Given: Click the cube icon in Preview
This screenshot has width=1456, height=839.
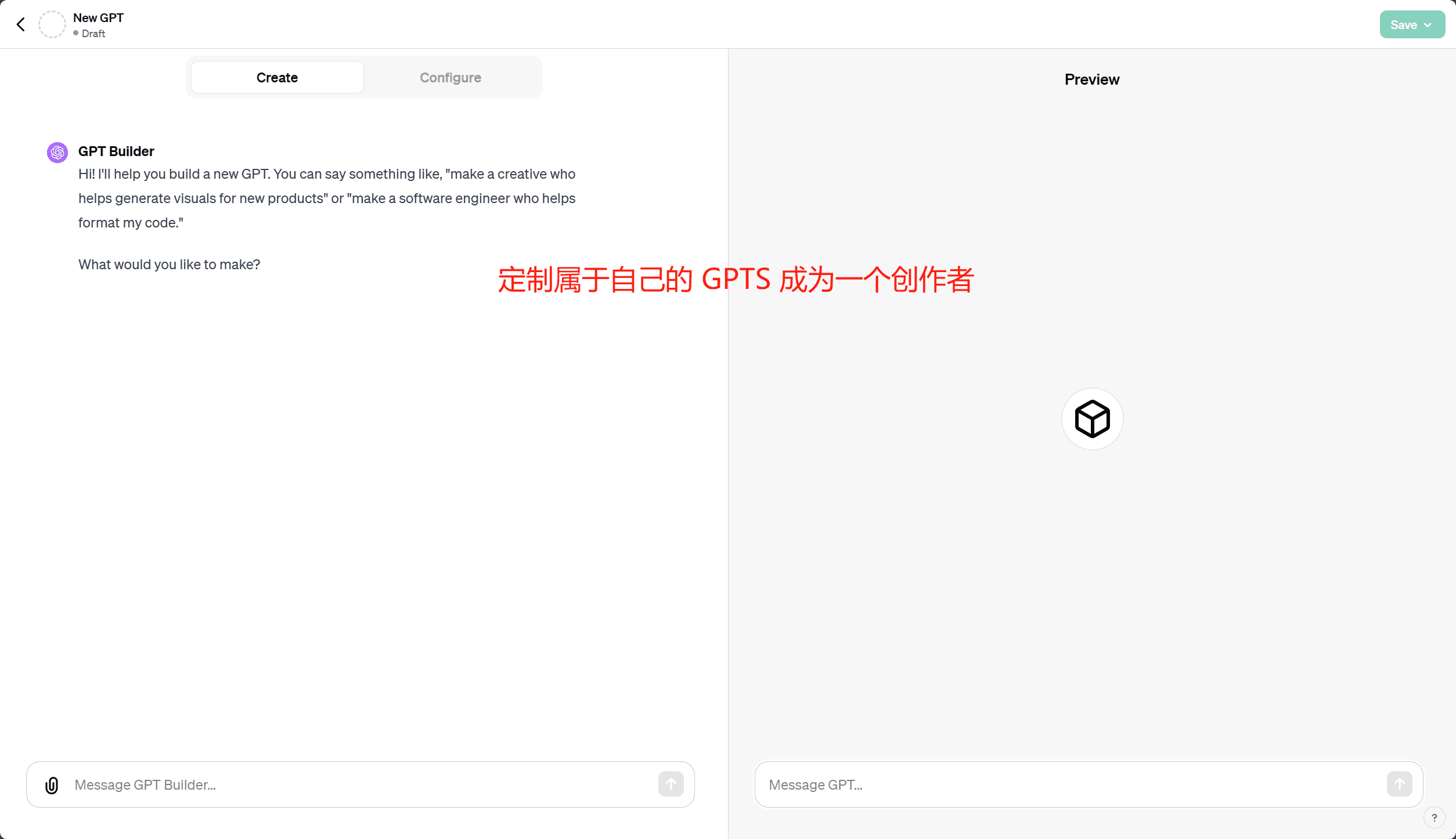Looking at the screenshot, I should [1092, 419].
